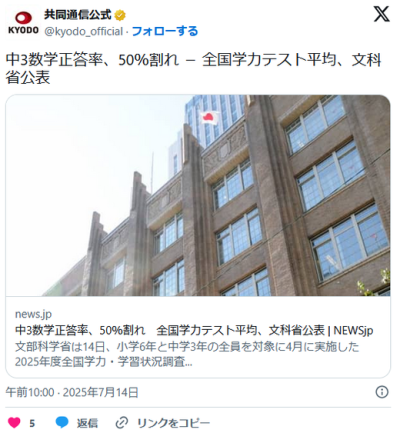
Task: Open the X logo icon
Action: [x=381, y=14]
